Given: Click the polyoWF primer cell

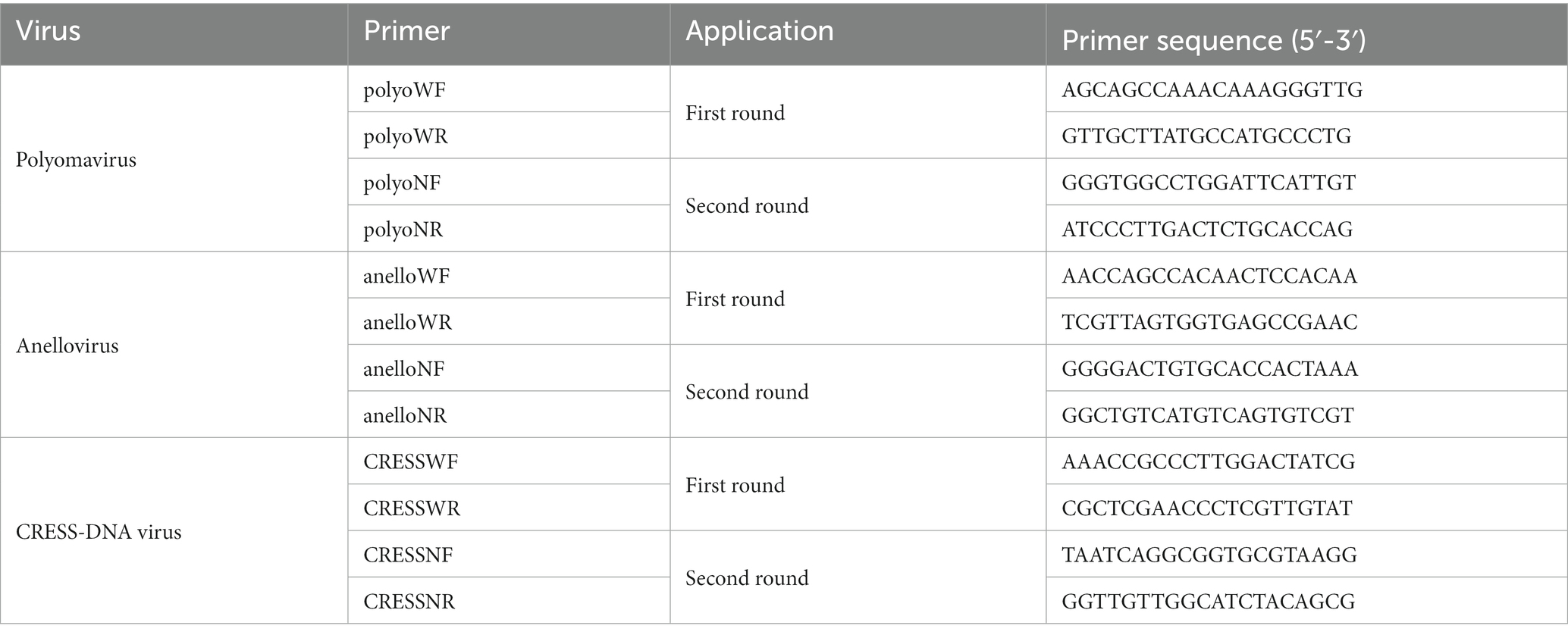Looking at the screenshot, I should point(509,89).
